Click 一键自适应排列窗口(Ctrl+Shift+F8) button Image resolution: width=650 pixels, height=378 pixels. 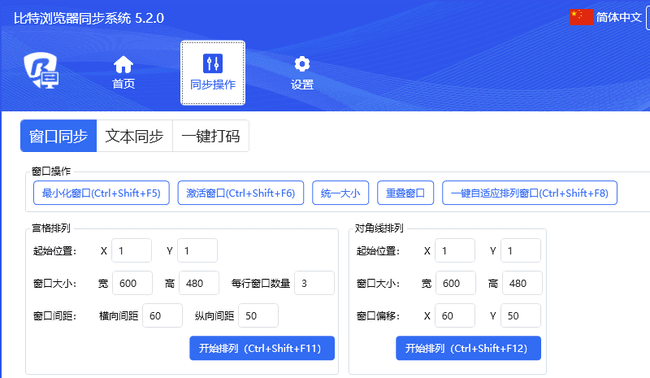pyautogui.click(x=530, y=193)
